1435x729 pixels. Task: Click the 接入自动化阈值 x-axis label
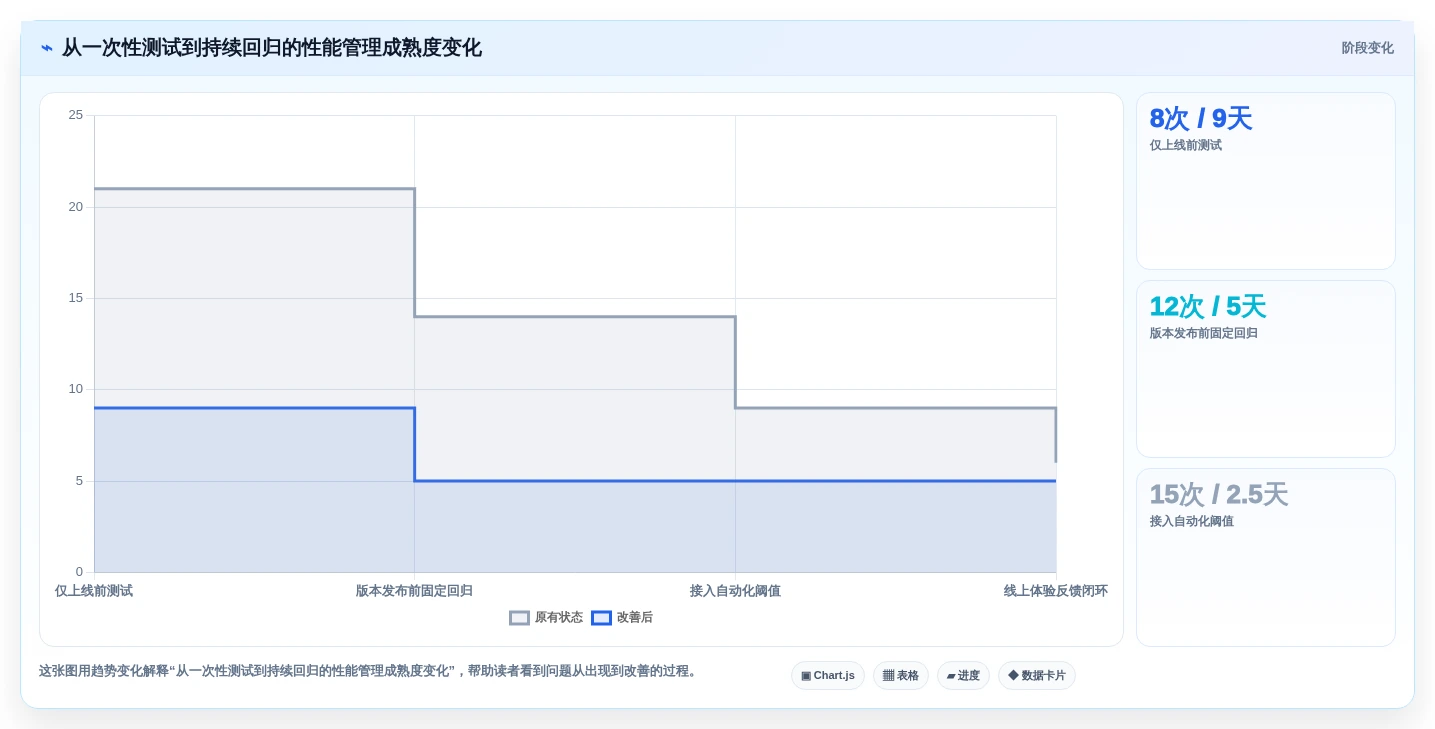click(x=735, y=591)
